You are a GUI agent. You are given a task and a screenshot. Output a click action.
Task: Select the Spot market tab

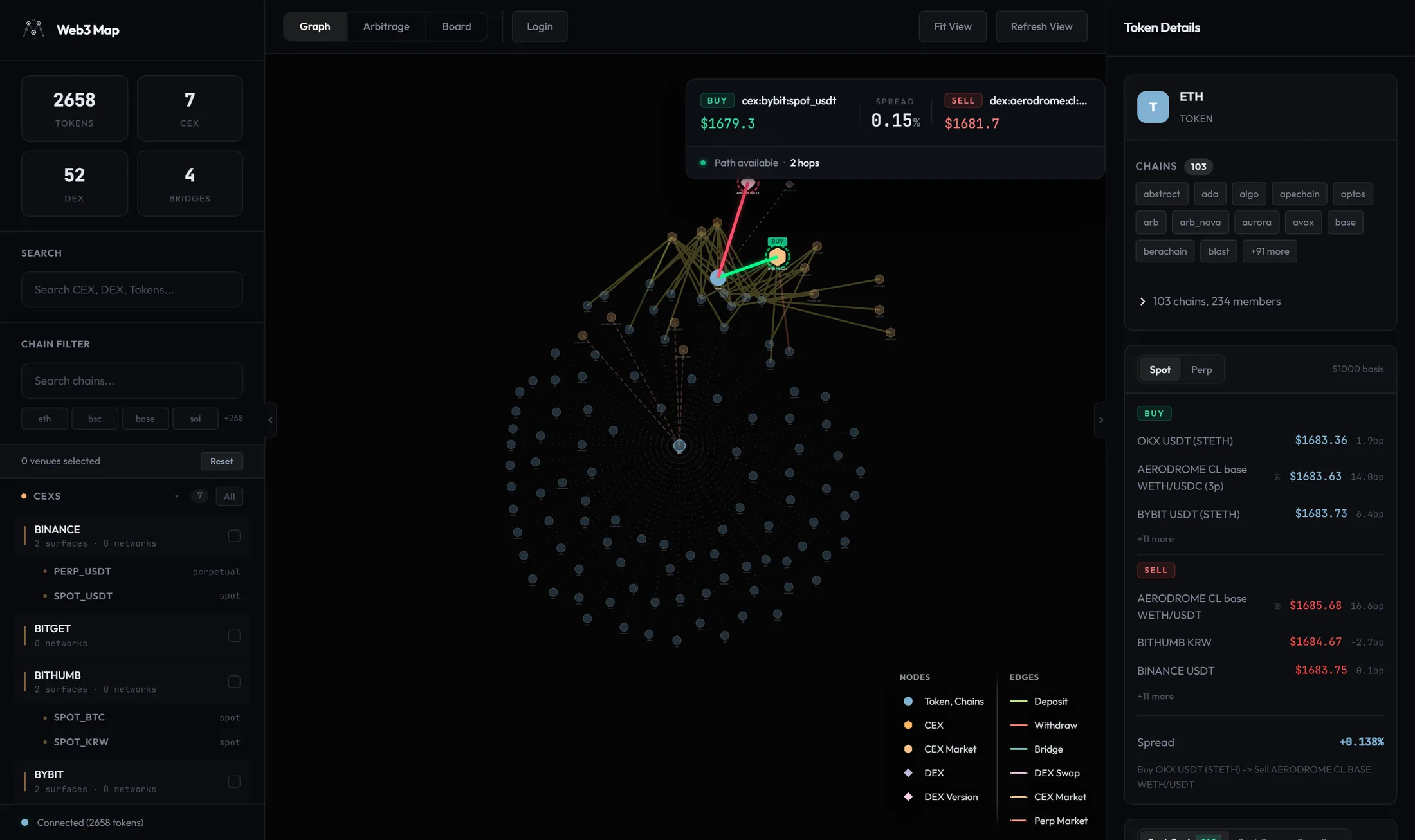(x=1160, y=369)
